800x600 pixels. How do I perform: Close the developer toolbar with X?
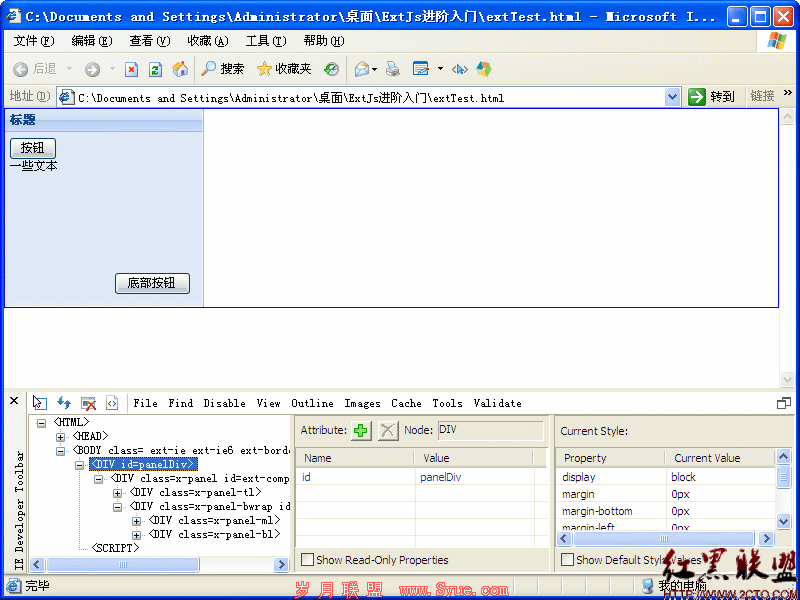[14, 401]
